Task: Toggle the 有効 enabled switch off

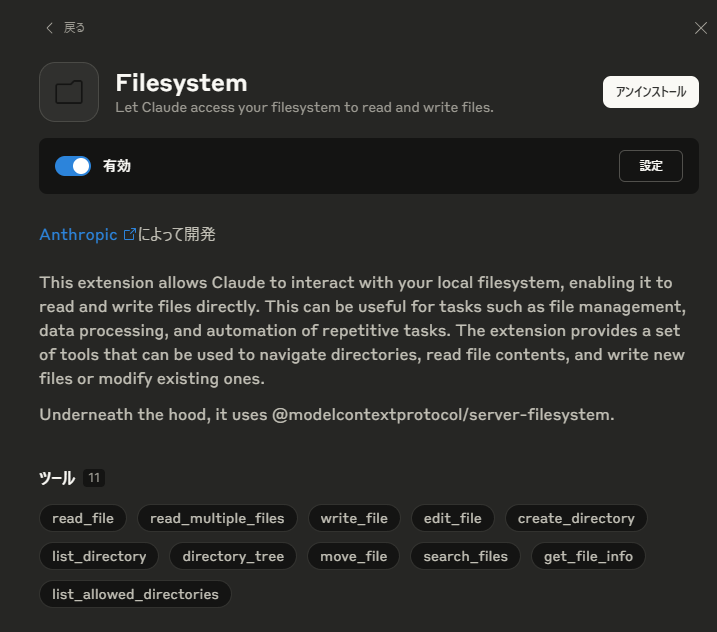Action: click(x=73, y=166)
